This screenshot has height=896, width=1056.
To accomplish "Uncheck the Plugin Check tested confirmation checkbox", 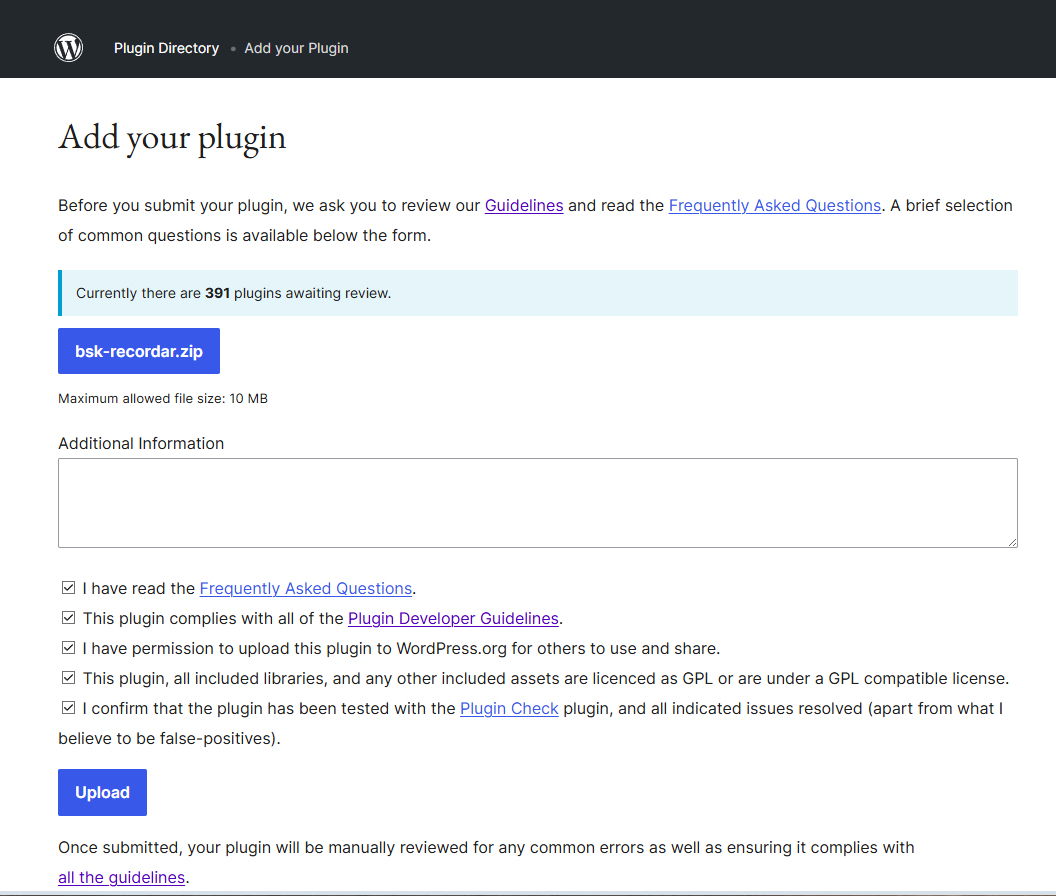I will [x=68, y=708].
